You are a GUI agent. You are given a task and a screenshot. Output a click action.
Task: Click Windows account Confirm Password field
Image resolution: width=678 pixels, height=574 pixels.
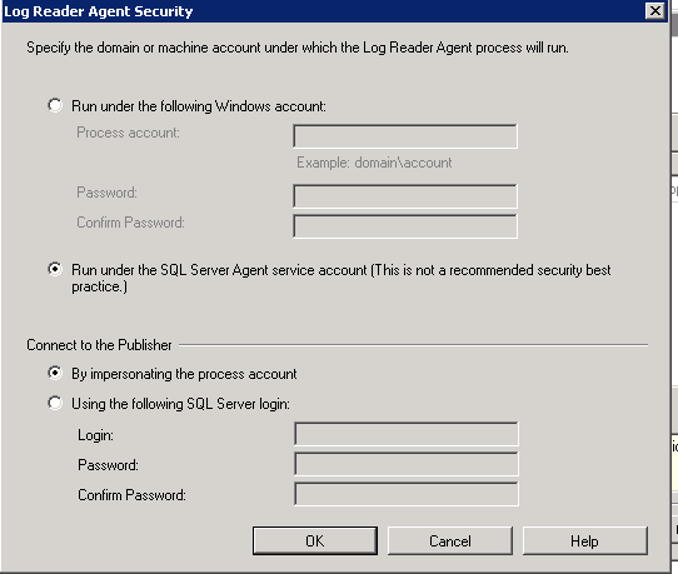pos(405,226)
